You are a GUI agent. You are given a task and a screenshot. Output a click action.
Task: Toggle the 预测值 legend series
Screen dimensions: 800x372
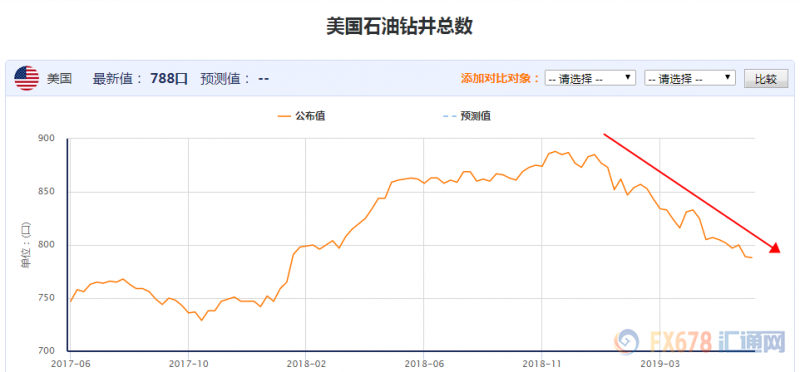coord(467,116)
